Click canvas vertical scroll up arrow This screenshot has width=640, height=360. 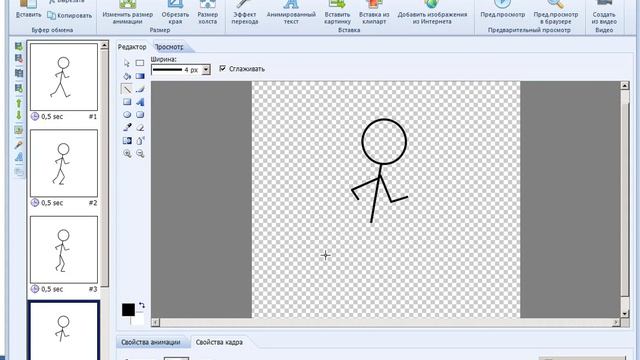624,85
